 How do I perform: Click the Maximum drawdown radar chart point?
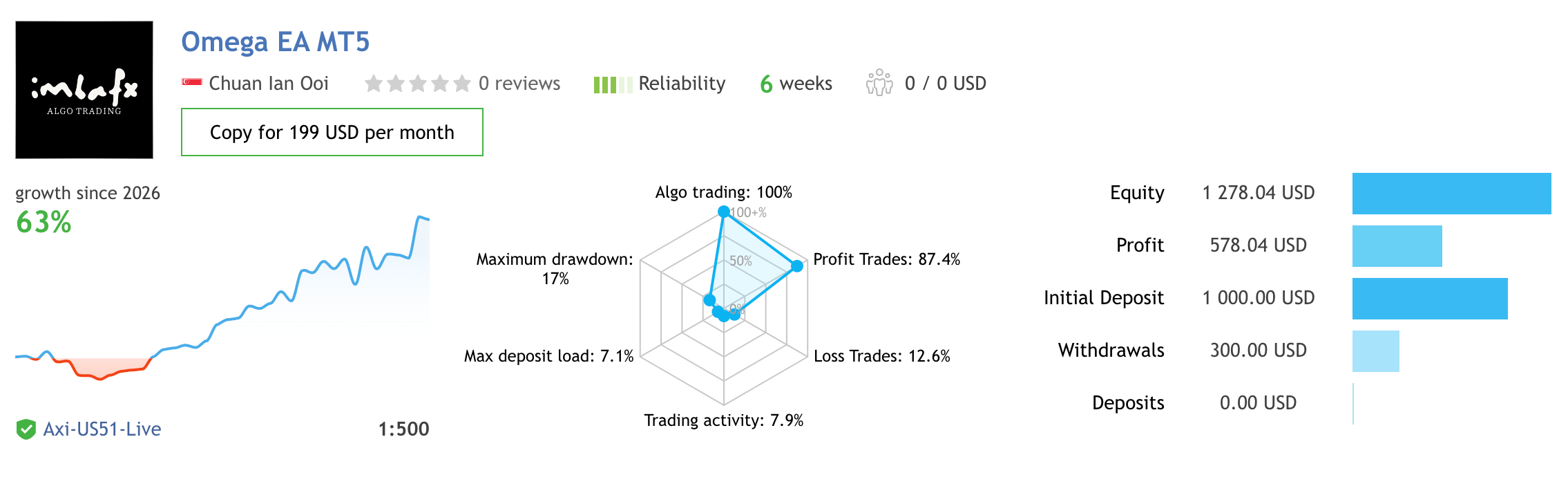click(709, 300)
